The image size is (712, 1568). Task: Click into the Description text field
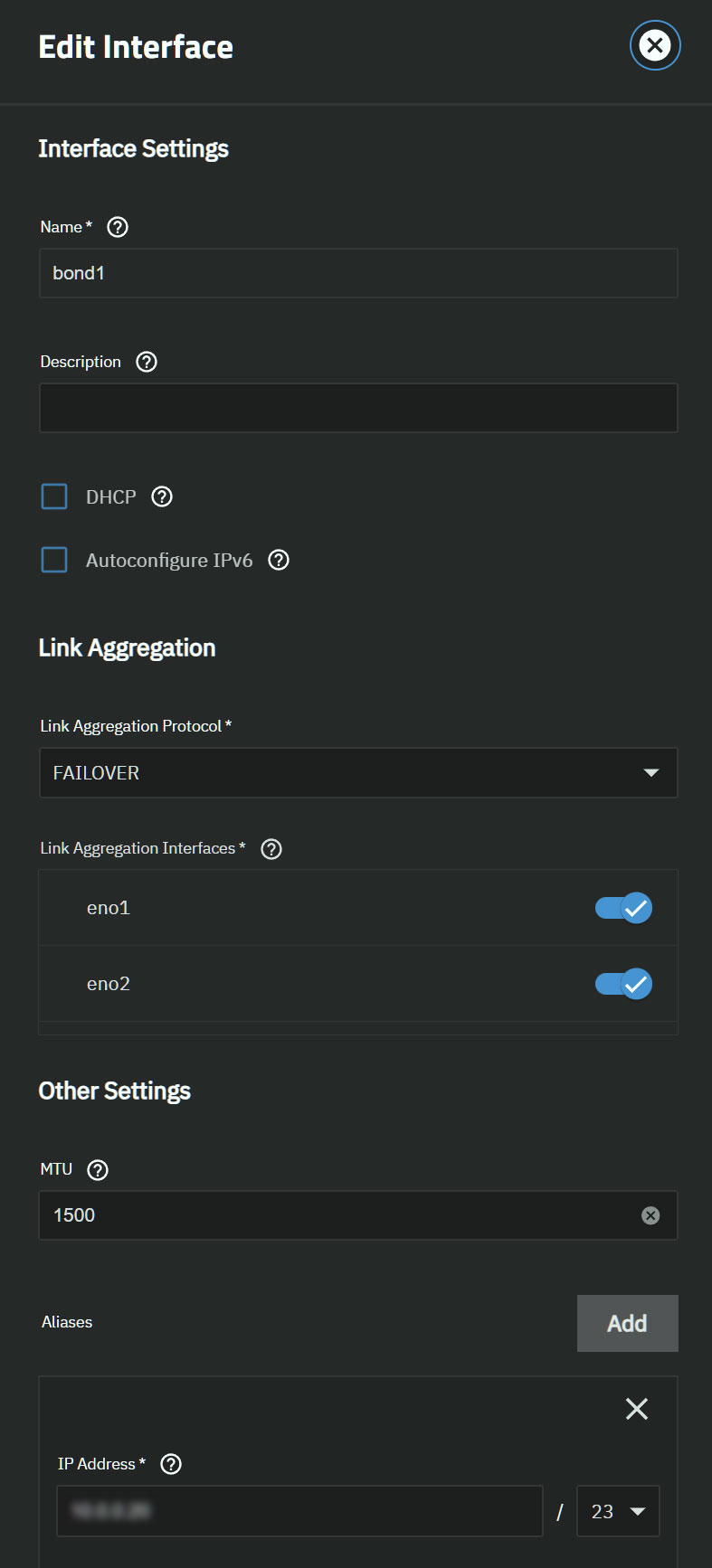pos(358,408)
